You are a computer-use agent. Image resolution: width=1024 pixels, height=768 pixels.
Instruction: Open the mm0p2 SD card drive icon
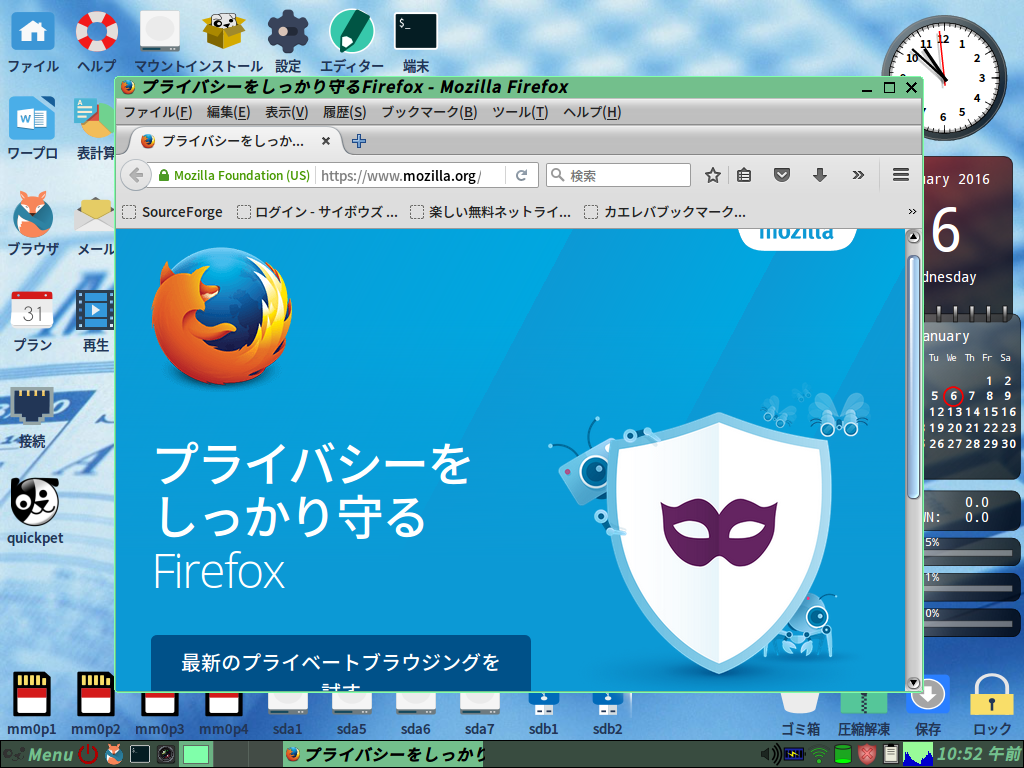pyautogui.click(x=96, y=694)
